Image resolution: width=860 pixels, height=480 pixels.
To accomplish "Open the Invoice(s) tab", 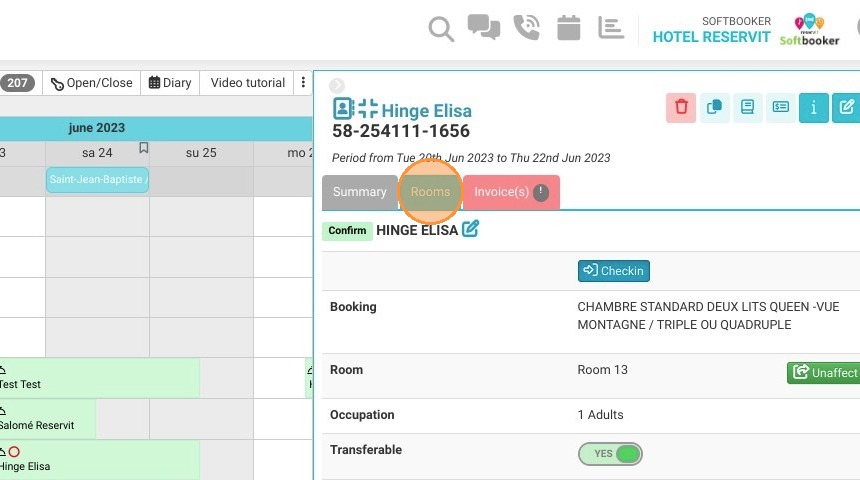I will pos(511,192).
